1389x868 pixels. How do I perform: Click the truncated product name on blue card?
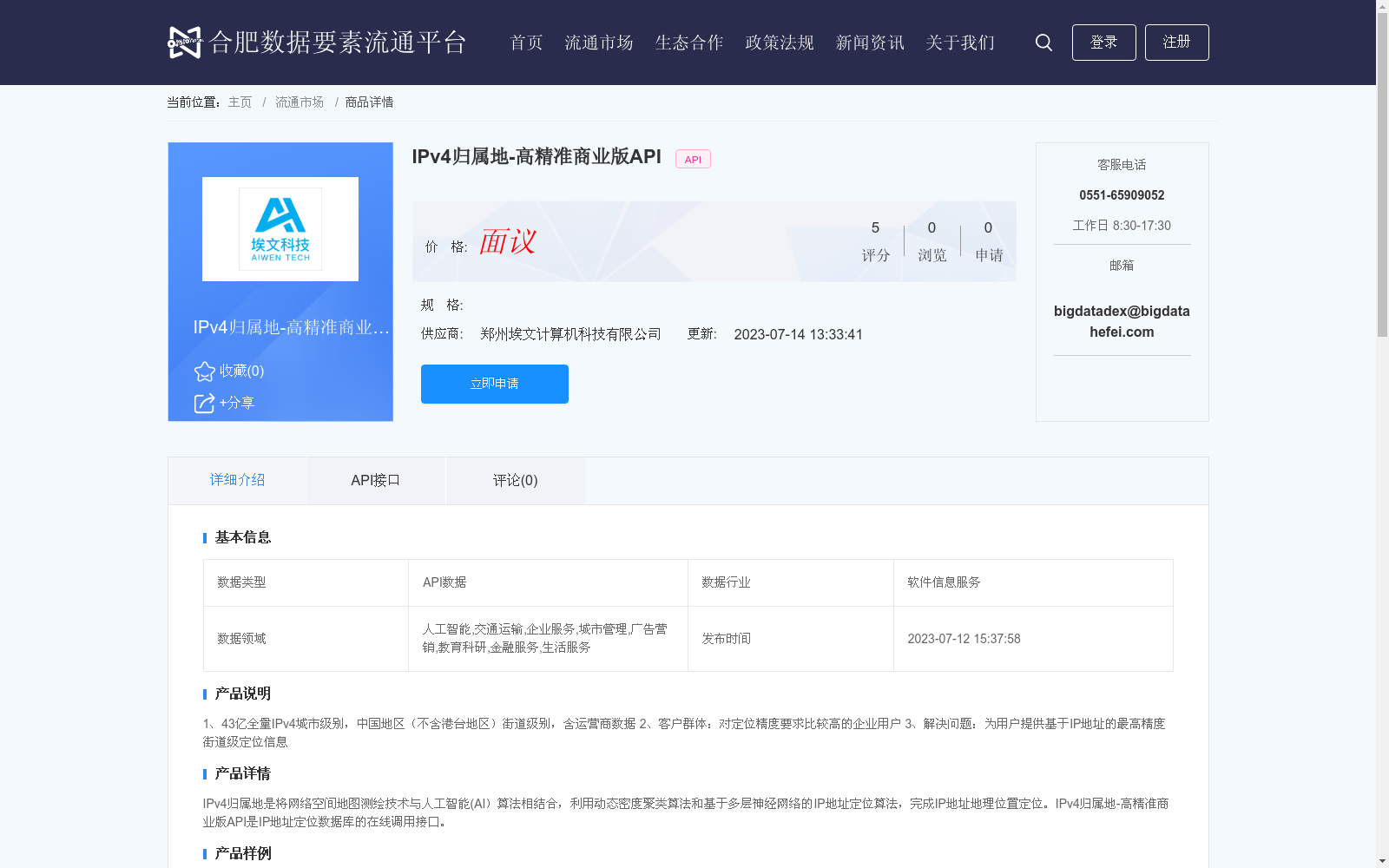(291, 327)
